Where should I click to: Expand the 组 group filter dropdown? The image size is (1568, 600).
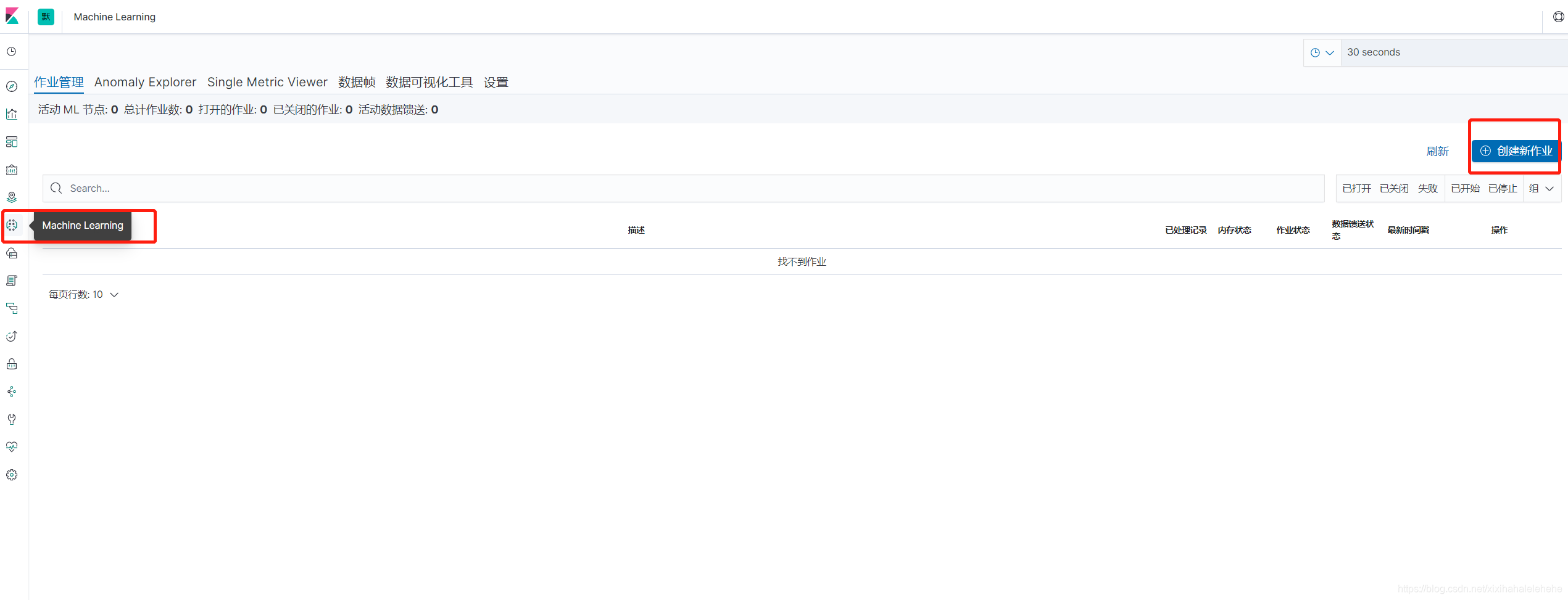tap(1541, 188)
